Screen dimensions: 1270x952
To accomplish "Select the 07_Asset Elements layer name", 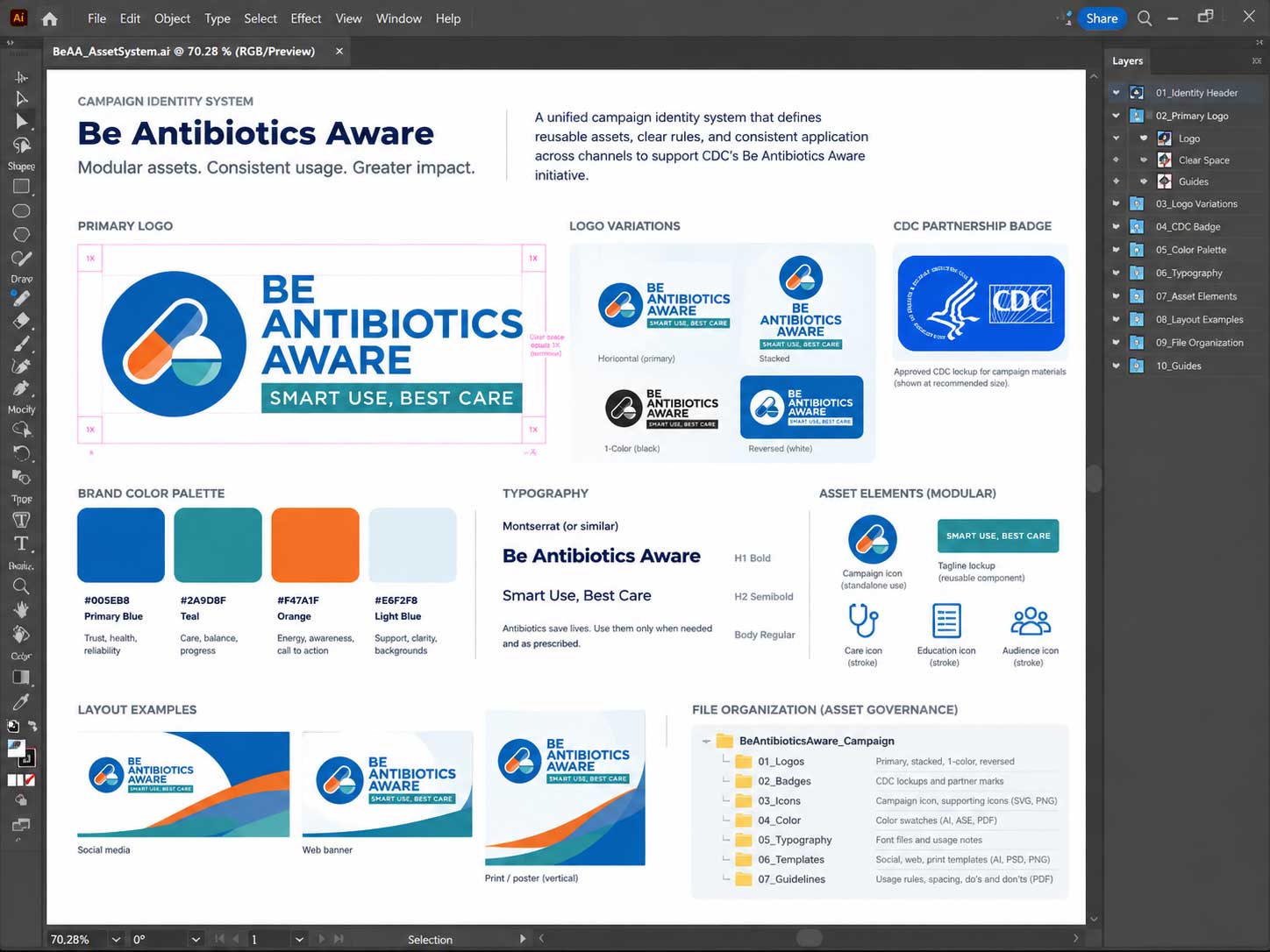I will (x=1196, y=296).
